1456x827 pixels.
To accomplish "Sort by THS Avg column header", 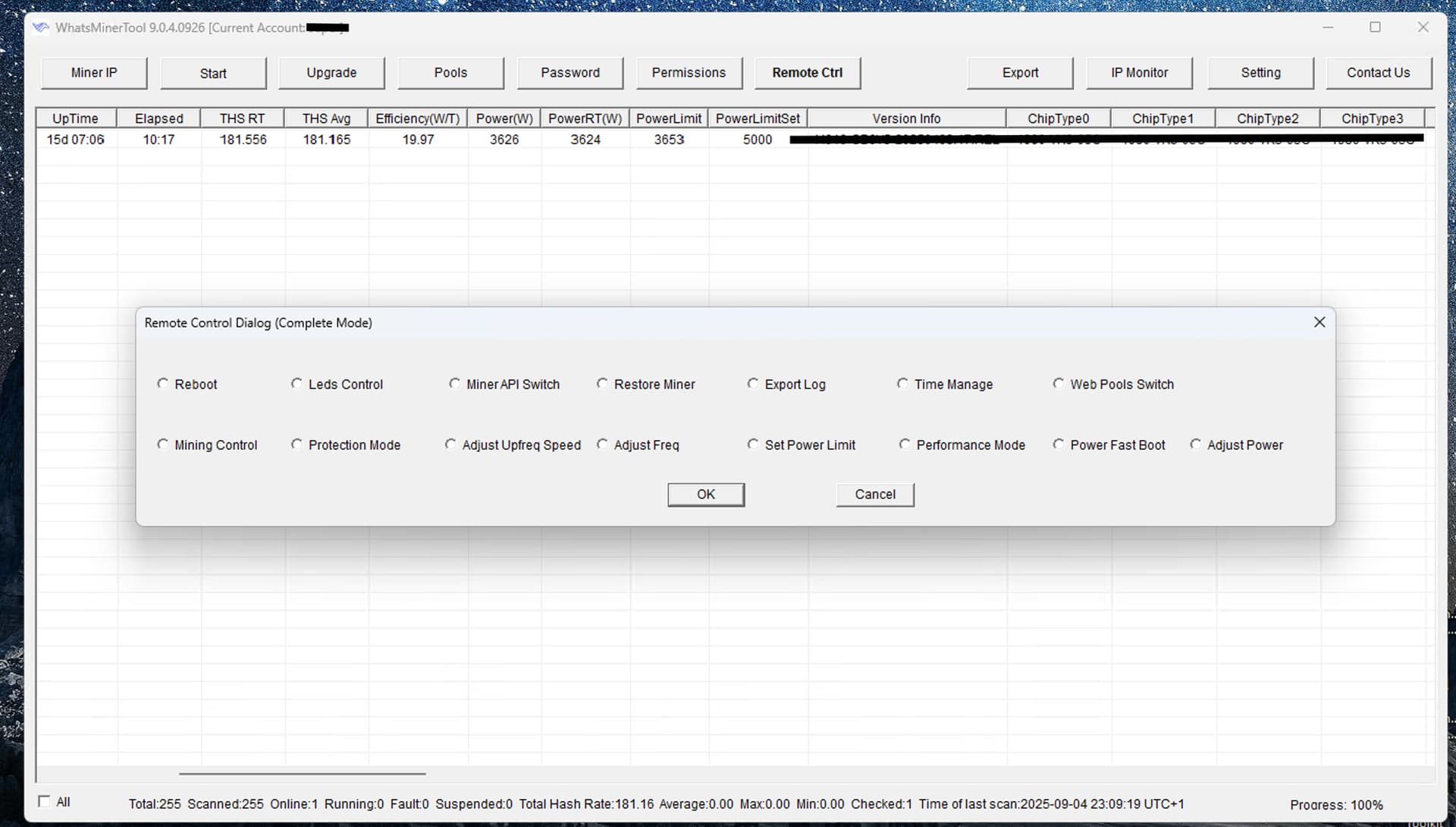I will click(x=326, y=118).
